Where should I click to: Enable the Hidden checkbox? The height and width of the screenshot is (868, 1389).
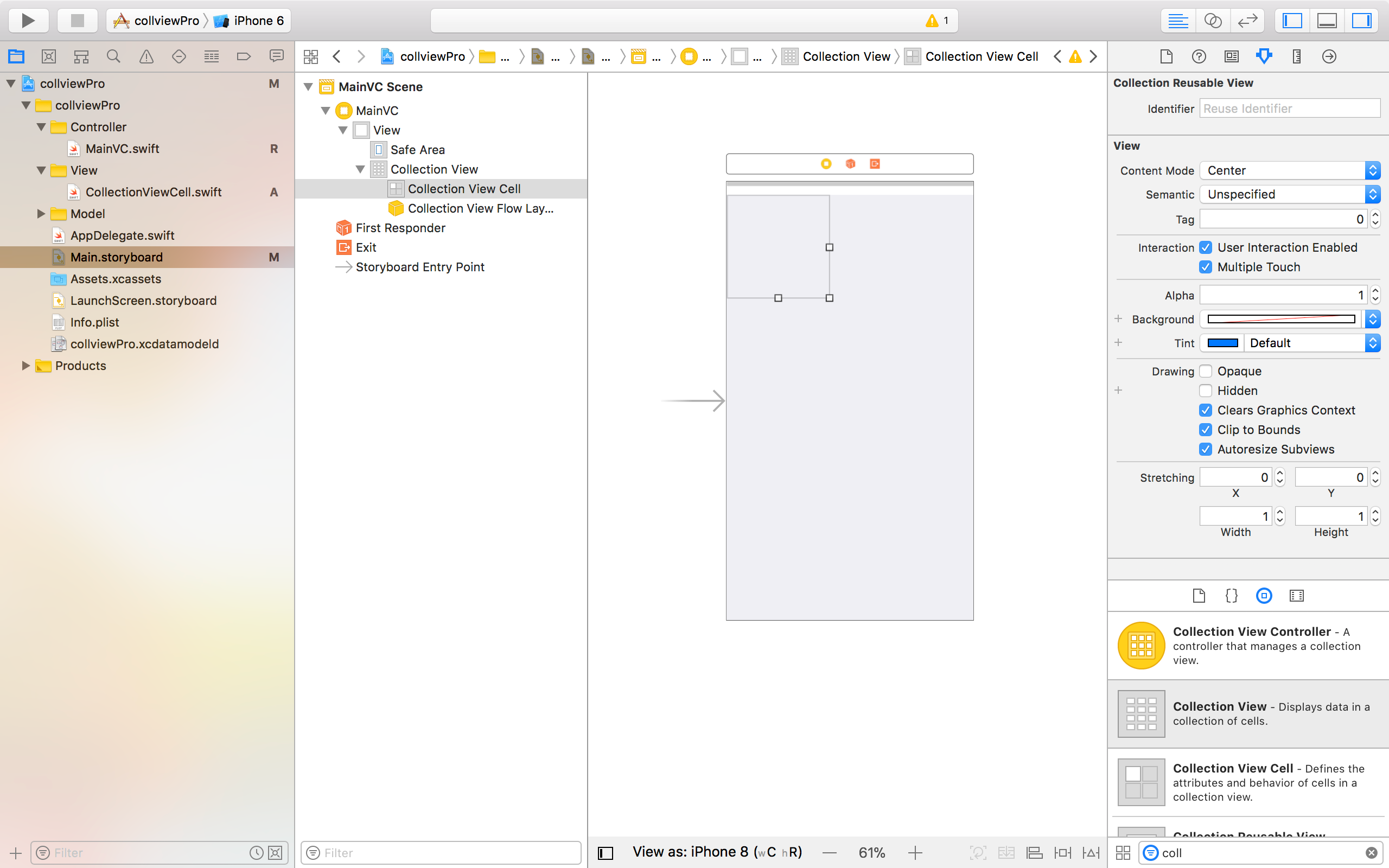(1206, 391)
